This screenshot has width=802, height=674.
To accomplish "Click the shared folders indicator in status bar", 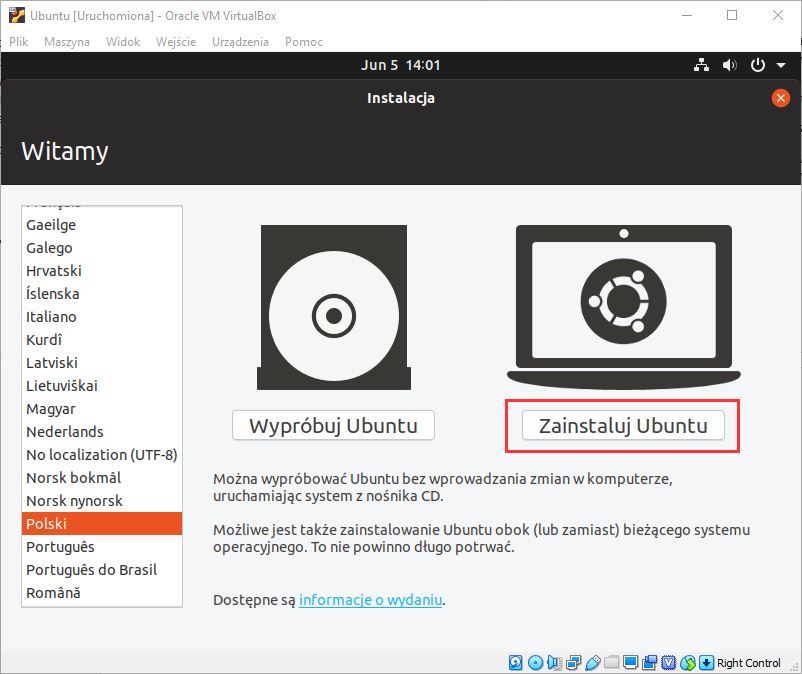I will tap(611, 663).
